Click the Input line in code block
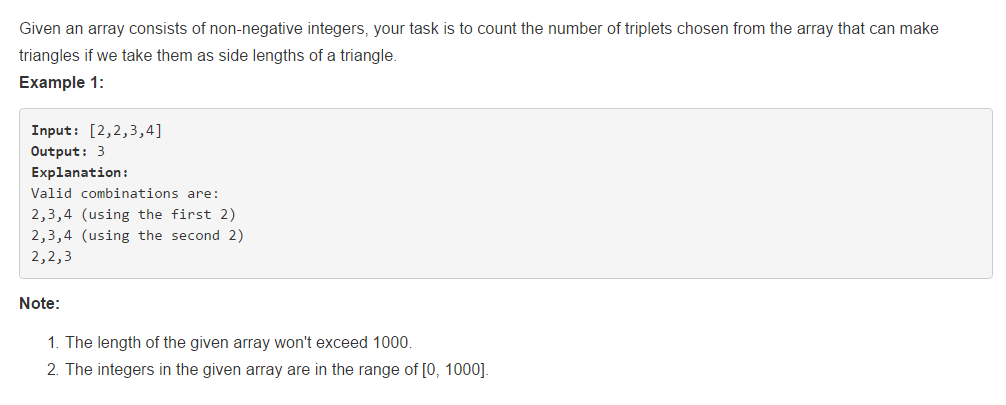This screenshot has height=405, width=1006. 96,131
